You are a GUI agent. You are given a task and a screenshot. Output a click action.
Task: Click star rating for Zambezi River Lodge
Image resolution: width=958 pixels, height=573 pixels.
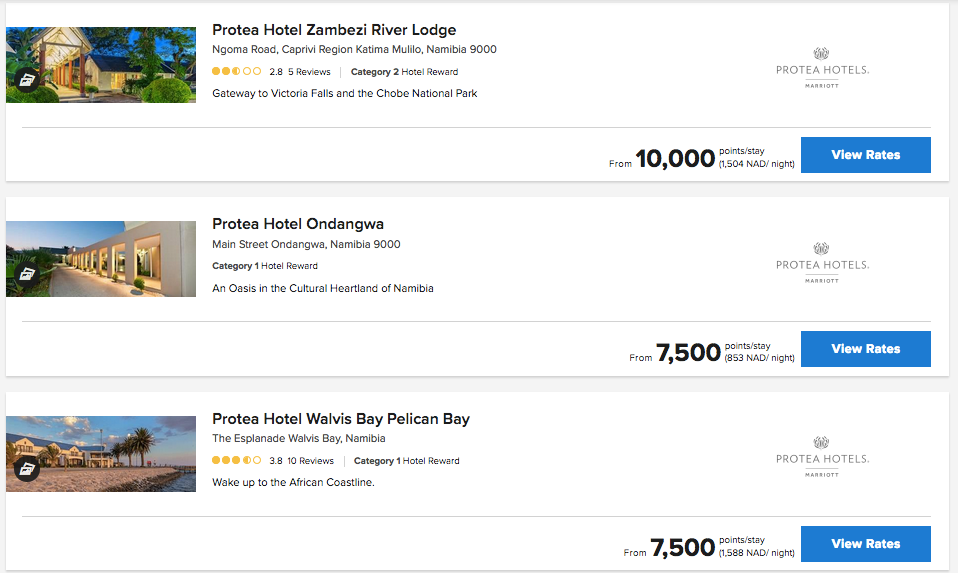pos(236,72)
